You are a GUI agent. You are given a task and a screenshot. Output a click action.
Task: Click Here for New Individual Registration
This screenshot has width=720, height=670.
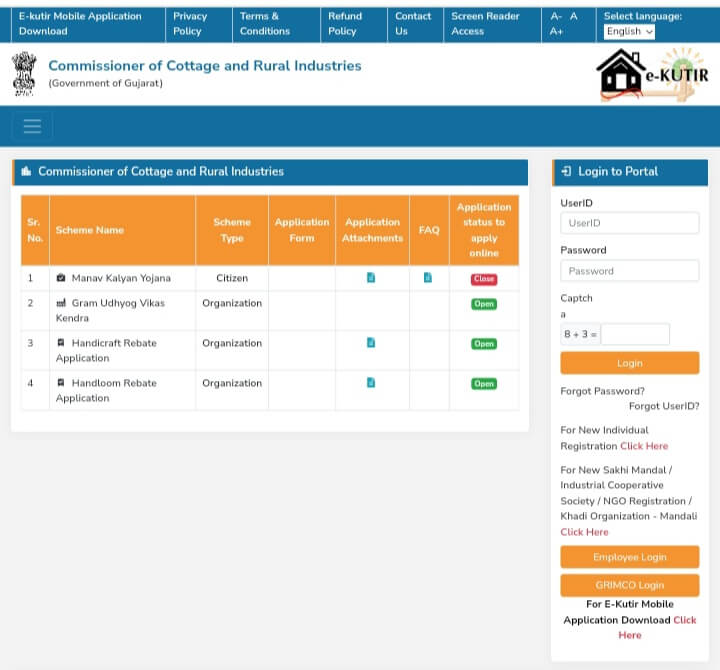[x=644, y=446]
